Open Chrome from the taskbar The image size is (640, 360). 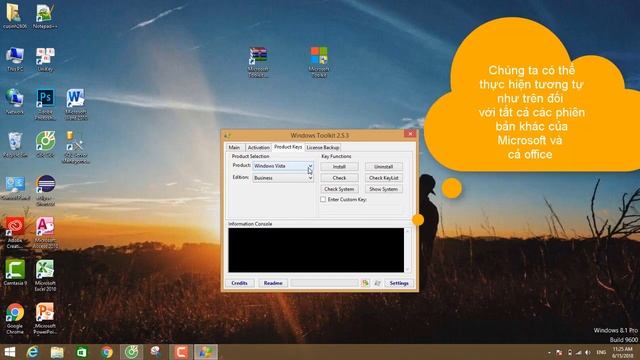(107, 352)
